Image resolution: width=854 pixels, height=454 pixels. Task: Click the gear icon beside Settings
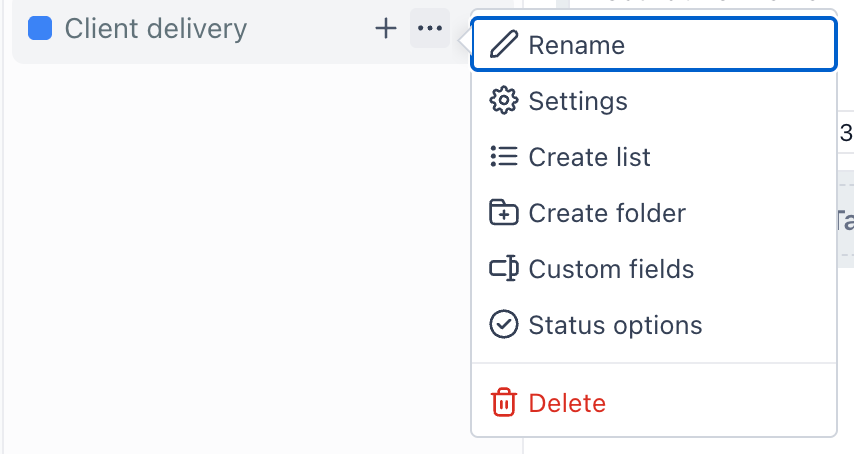tap(504, 101)
